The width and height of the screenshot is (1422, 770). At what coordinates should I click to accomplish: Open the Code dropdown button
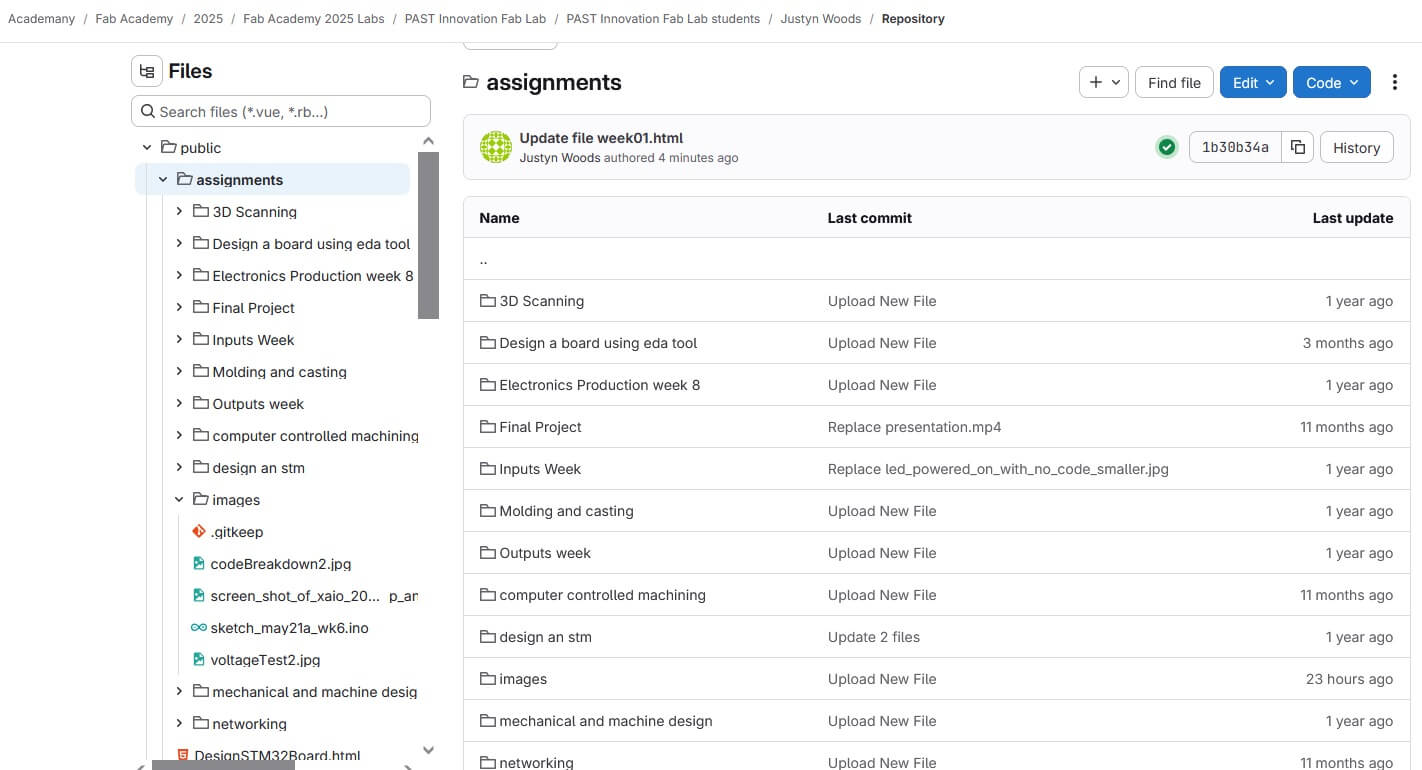1332,83
